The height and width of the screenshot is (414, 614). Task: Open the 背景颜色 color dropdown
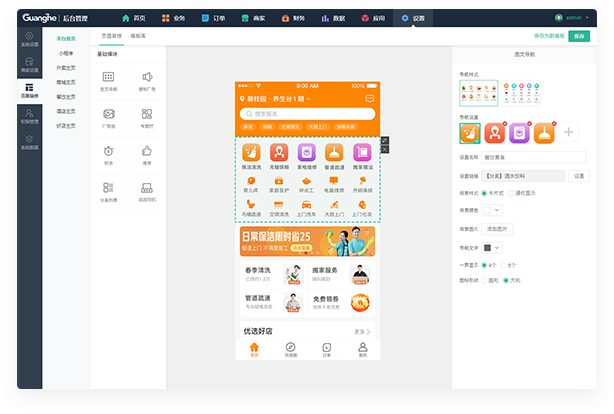pos(492,211)
